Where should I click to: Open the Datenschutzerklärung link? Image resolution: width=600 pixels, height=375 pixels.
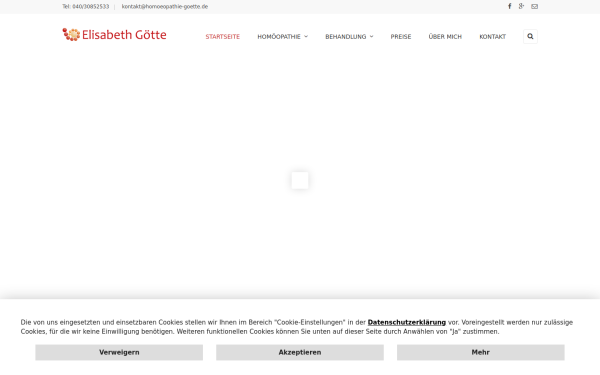[407, 323]
